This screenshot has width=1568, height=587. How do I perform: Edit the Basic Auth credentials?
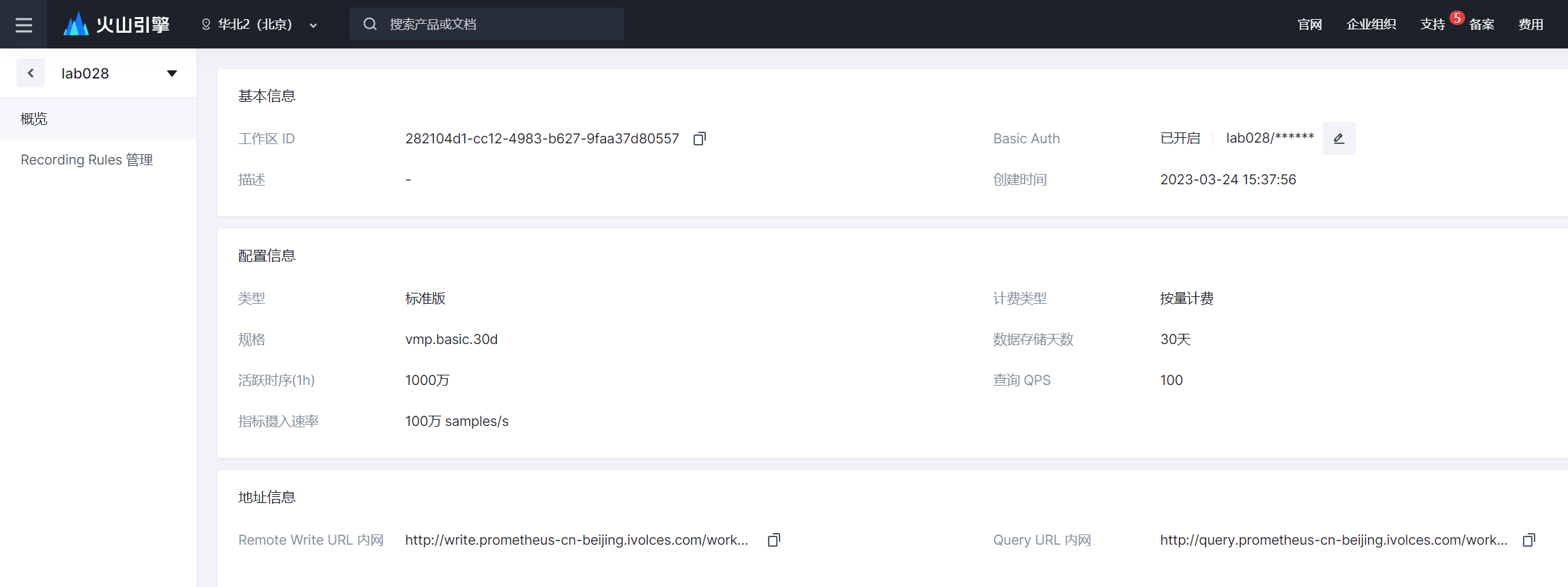[1339, 139]
